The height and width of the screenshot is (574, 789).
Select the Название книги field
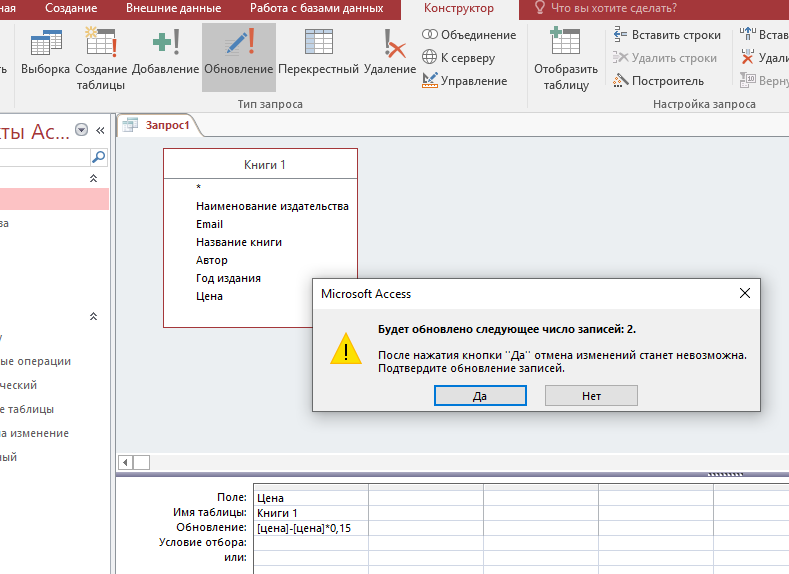(x=239, y=242)
